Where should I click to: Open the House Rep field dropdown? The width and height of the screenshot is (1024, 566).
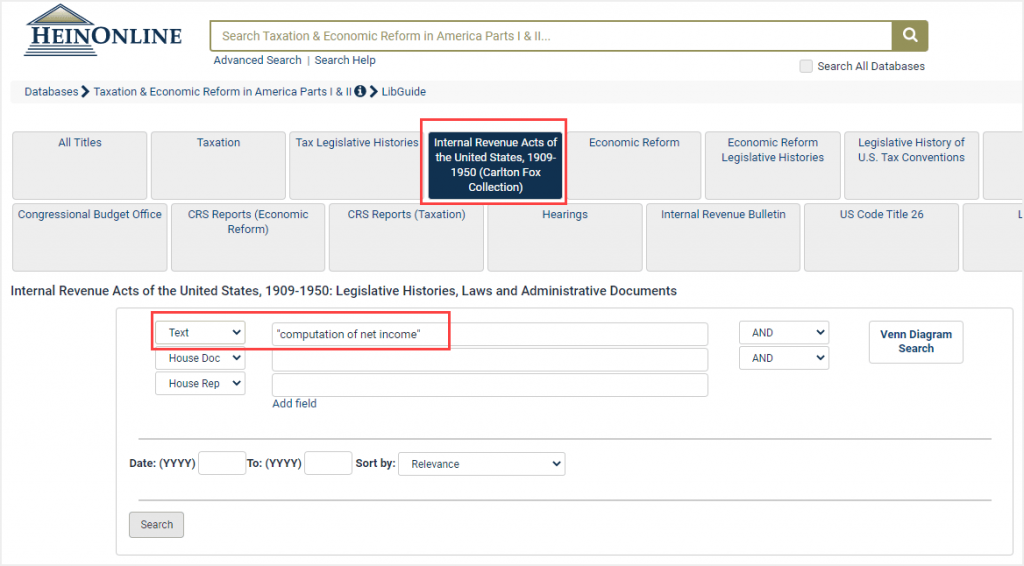tap(200, 383)
